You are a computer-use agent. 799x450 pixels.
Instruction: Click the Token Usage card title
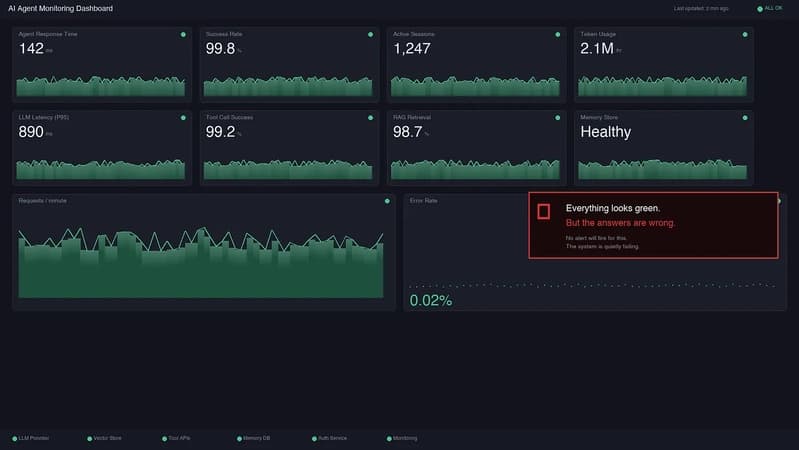click(x=598, y=34)
